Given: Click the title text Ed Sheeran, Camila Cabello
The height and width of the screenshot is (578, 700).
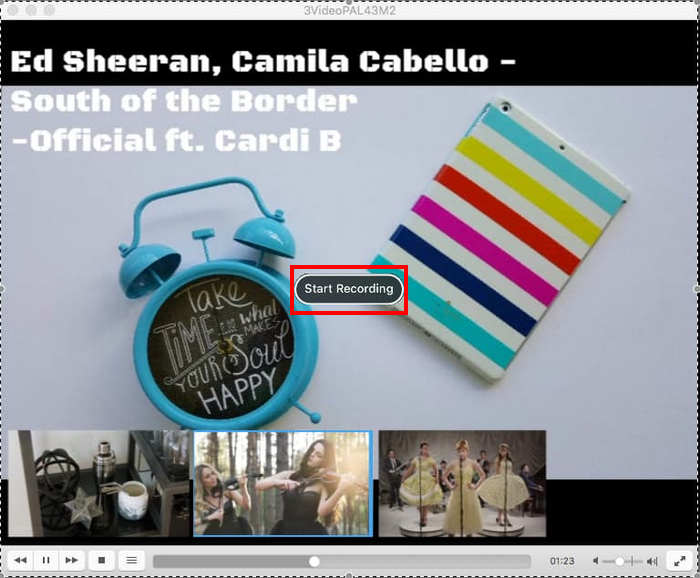Looking at the screenshot, I should 249,61.
